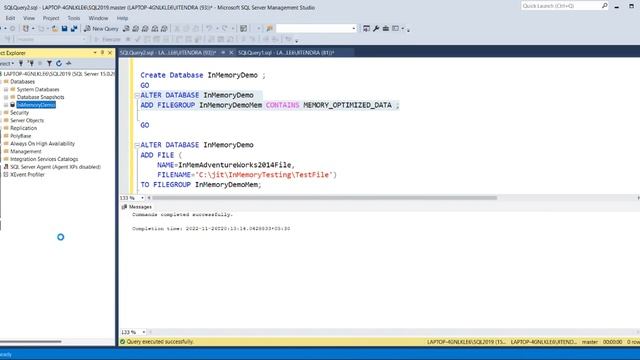The width and height of the screenshot is (640, 360).
Task: Collapse the ALTER DATABASE ADD FILE block
Action: click(x=137, y=145)
